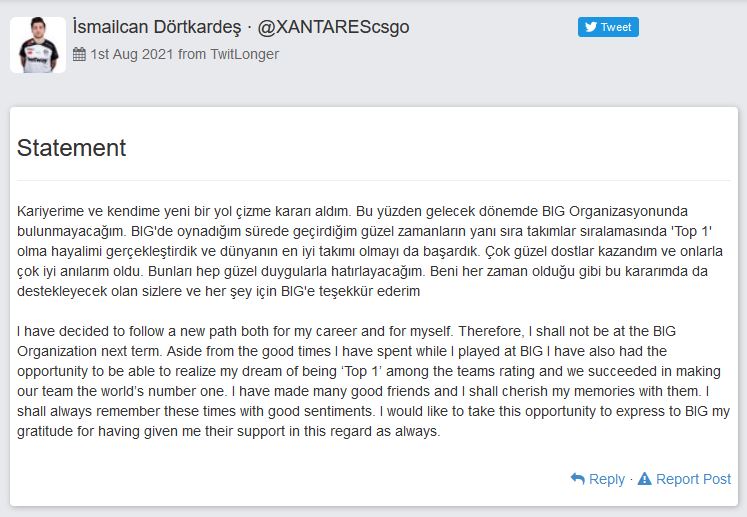
Task: Click the English paragraph starting 'I have decided'
Action: (374, 381)
